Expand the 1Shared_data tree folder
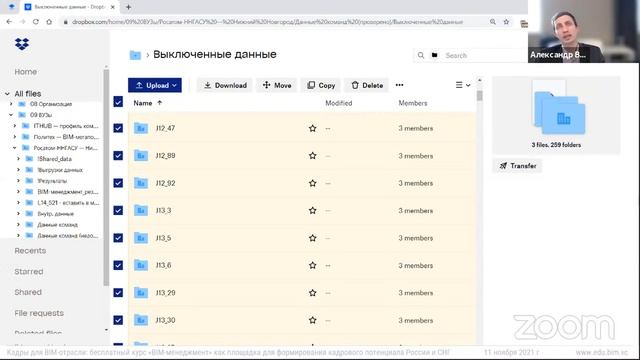 point(18,159)
